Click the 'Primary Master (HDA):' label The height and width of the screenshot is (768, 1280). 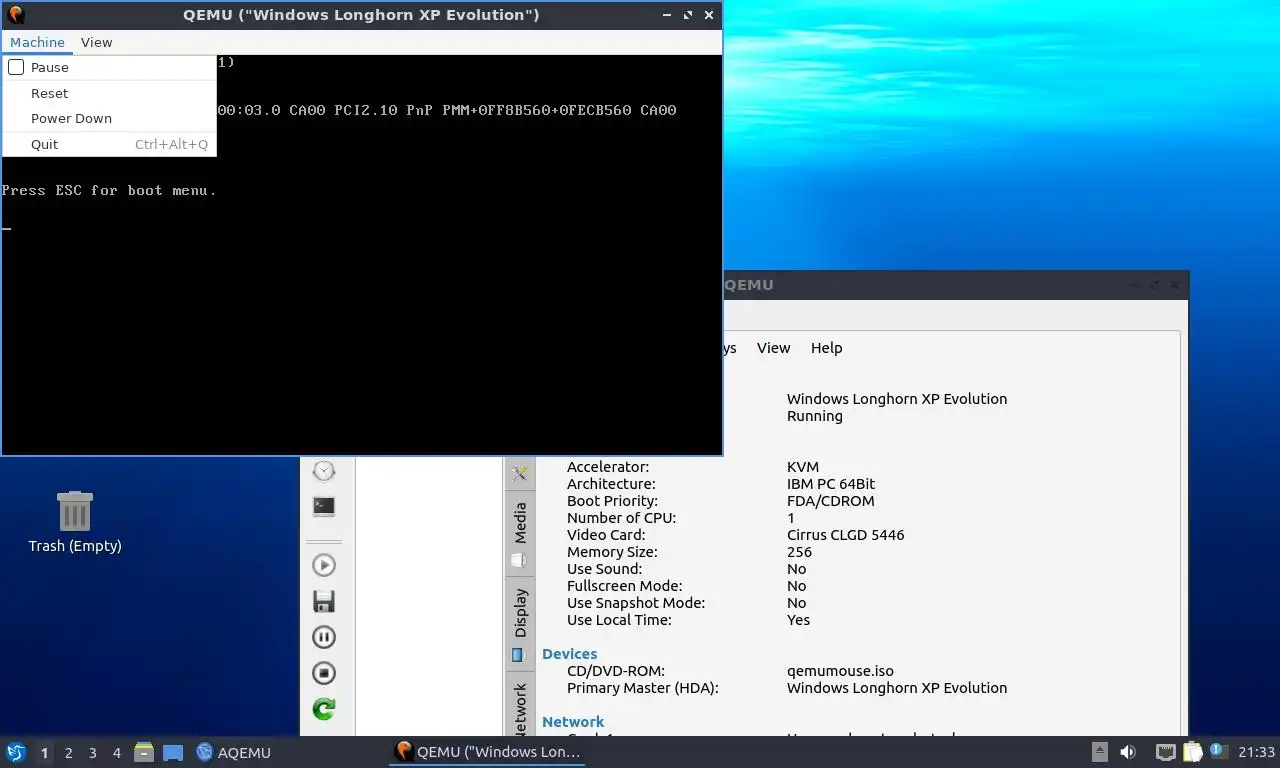coord(643,688)
